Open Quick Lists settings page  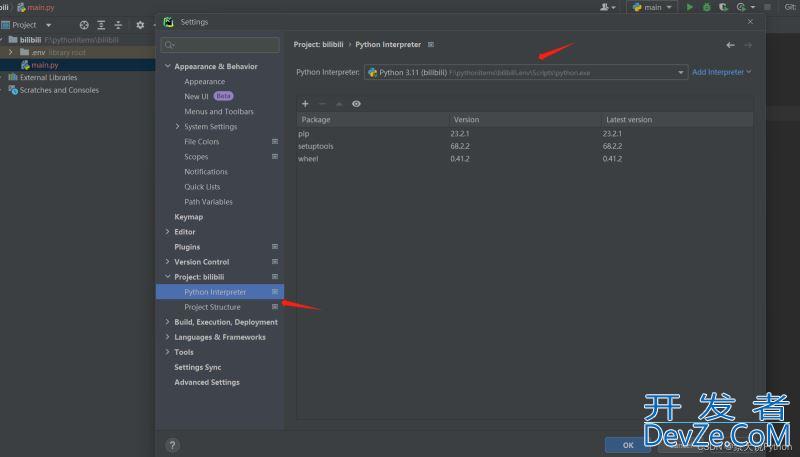(202, 187)
